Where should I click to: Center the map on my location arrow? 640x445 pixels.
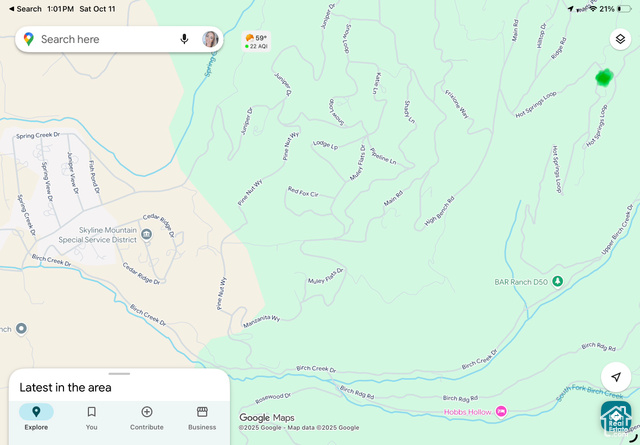click(x=616, y=377)
